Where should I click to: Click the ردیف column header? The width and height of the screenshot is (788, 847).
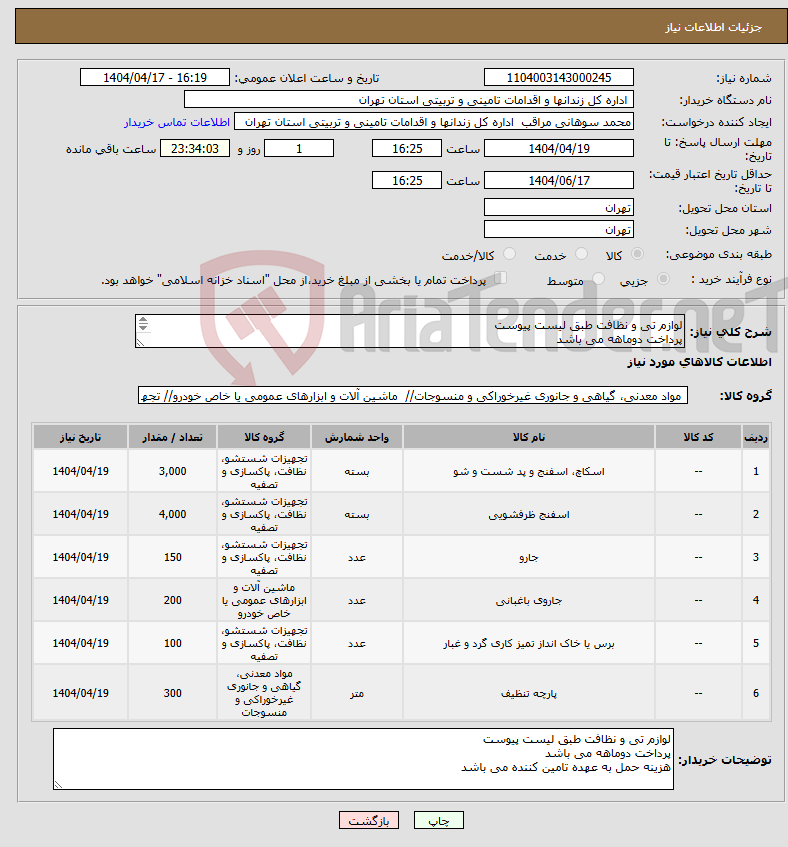756,437
